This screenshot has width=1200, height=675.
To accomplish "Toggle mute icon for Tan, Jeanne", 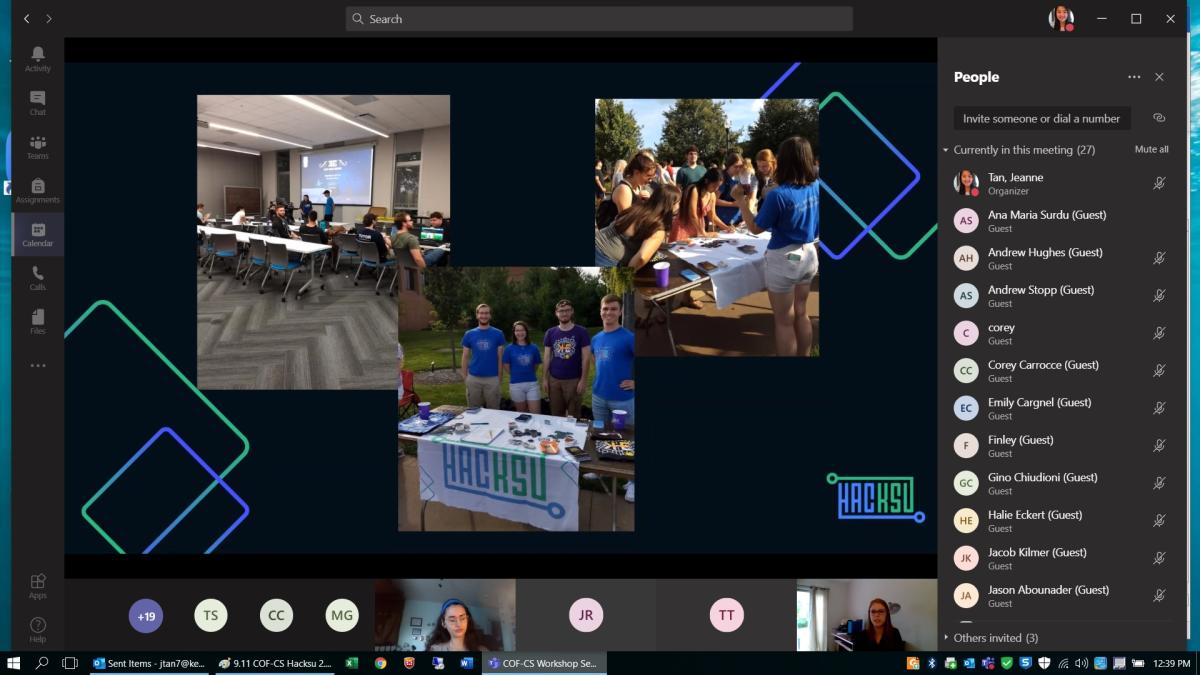I will (1159, 183).
